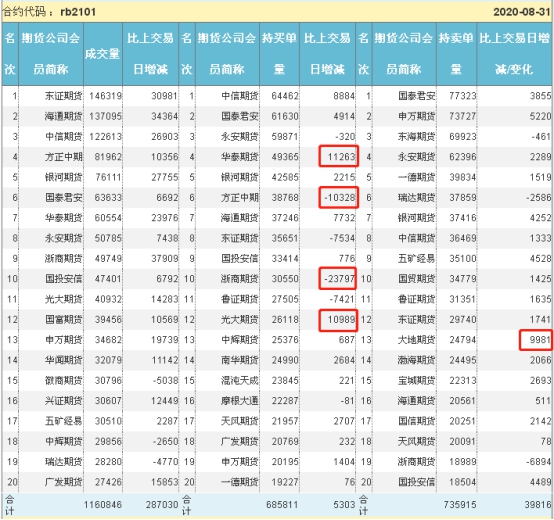554x520 pixels.
Task: Click the date 2020-08-31
Action: tap(521, 12)
